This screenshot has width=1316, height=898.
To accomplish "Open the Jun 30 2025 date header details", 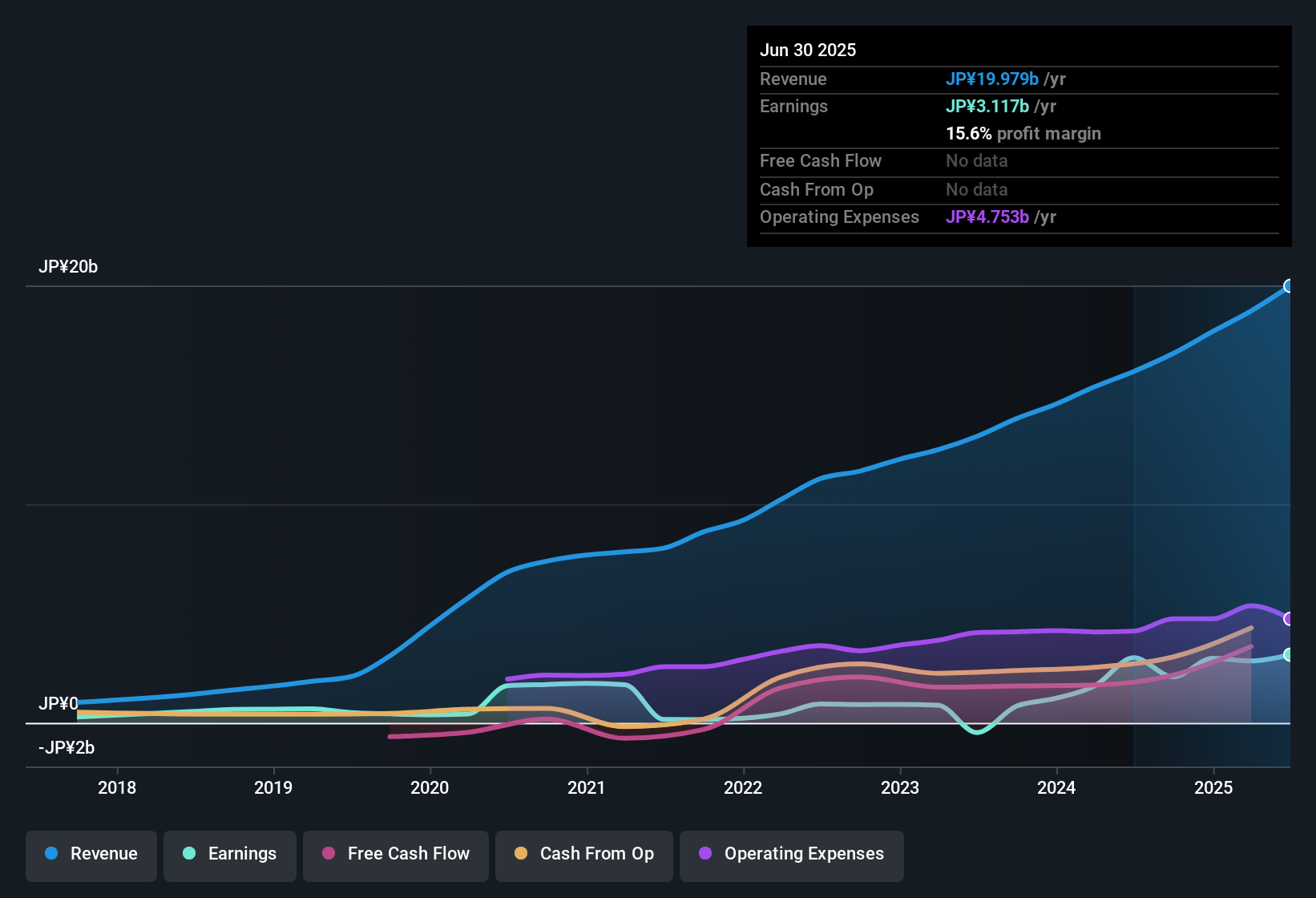I will click(x=809, y=50).
